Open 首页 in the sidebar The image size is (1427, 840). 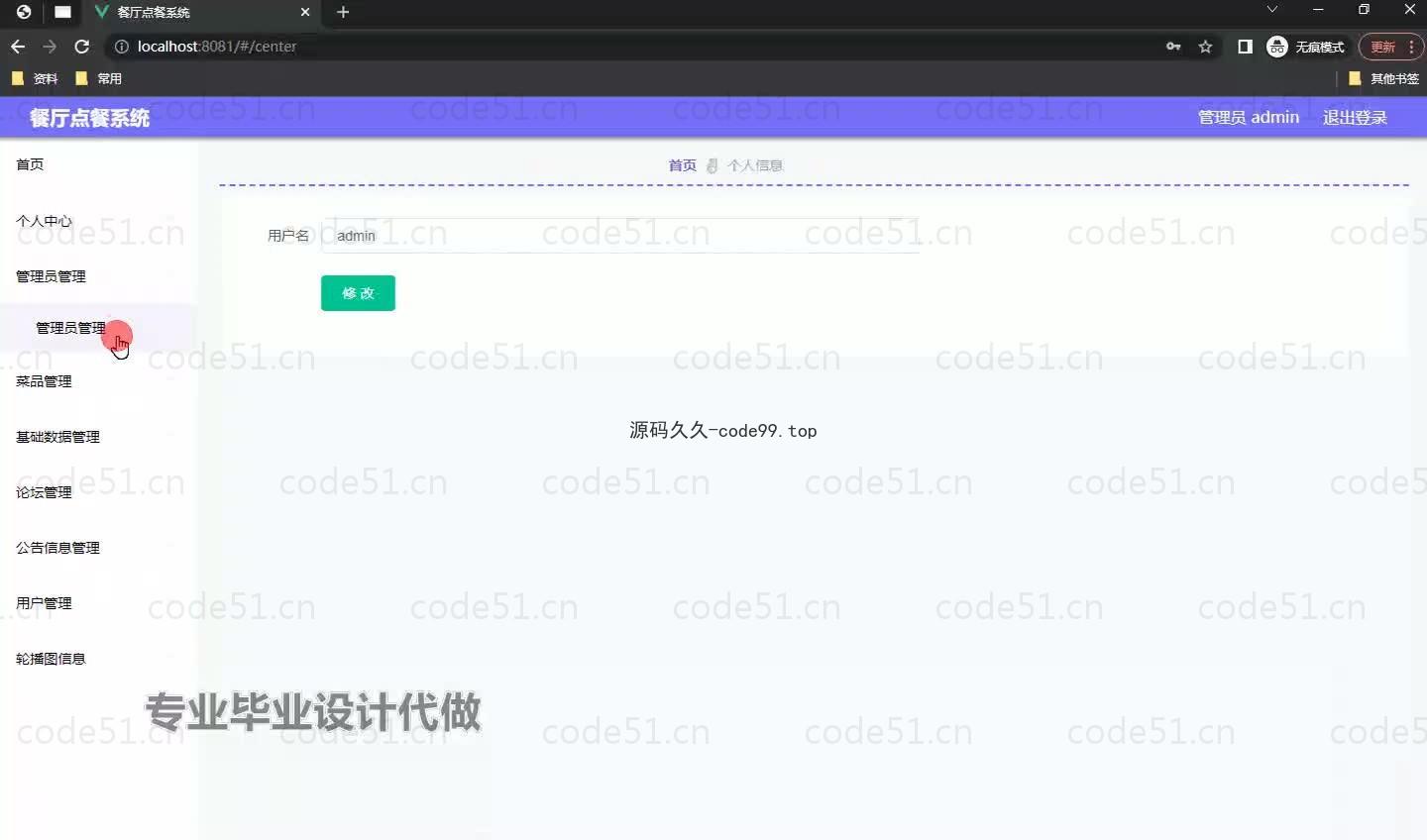[x=99, y=164]
